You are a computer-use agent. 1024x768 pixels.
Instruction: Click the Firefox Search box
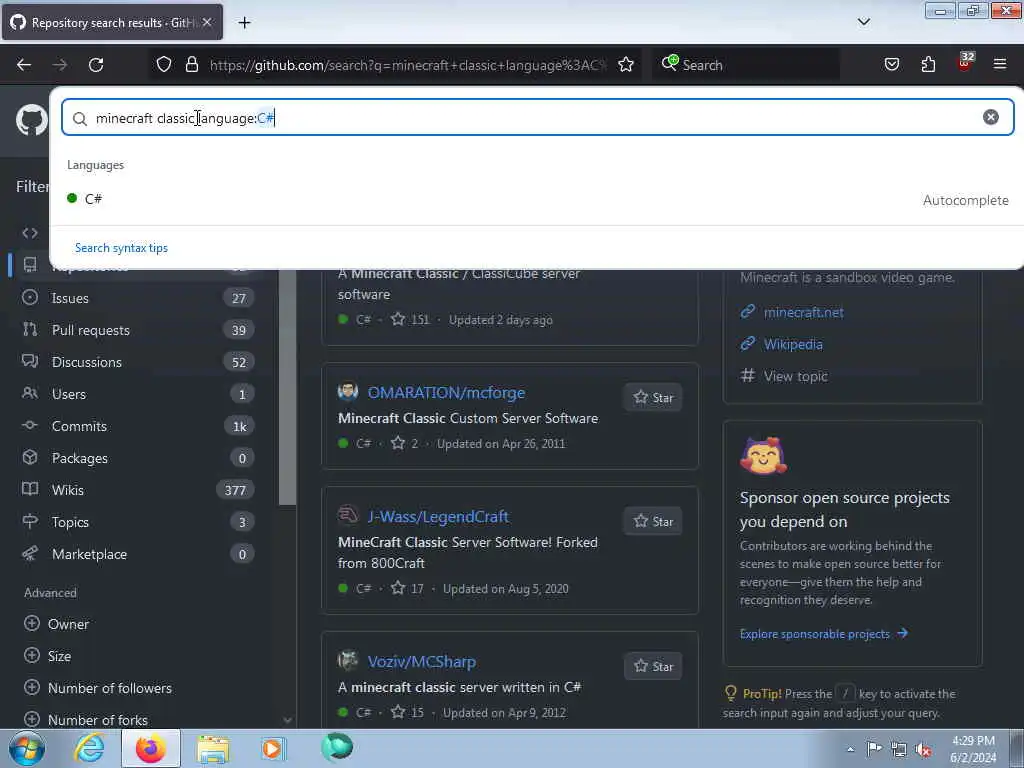coord(746,65)
